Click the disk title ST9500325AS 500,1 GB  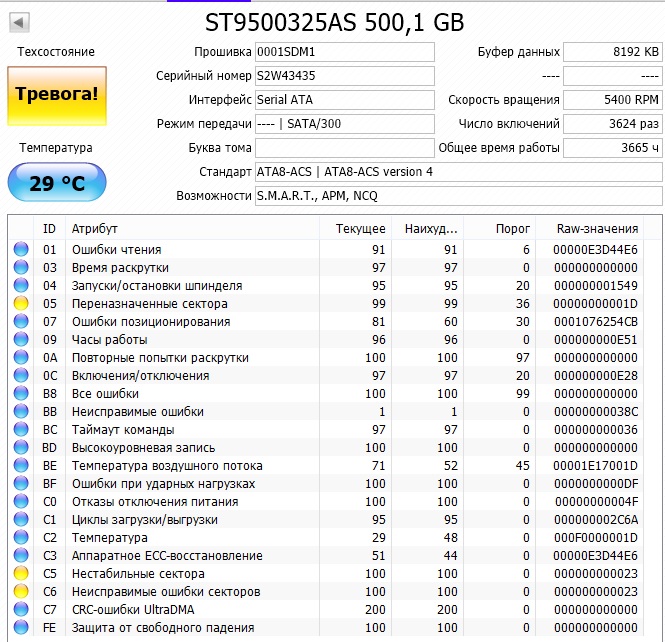pos(335,22)
